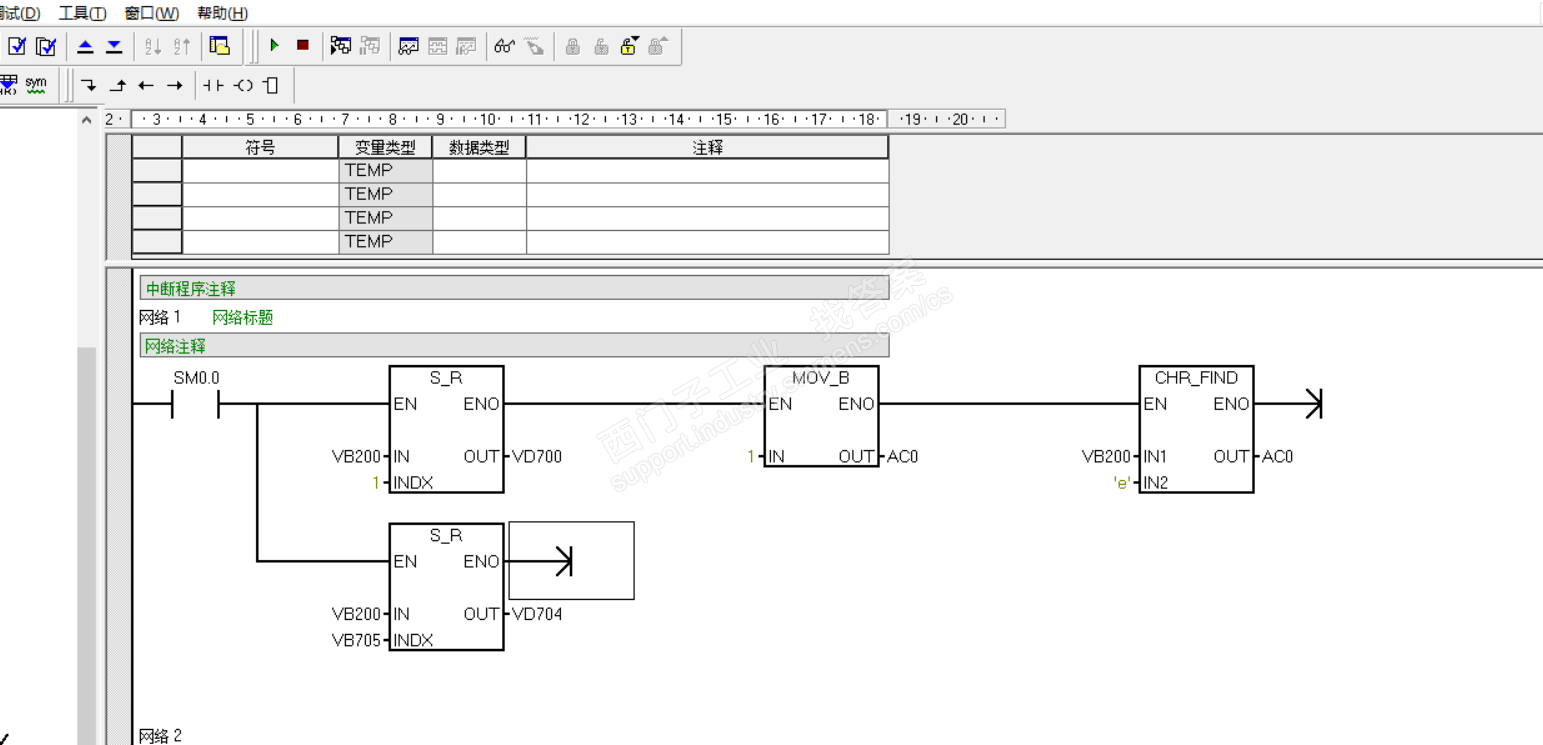Insert a contact from the toolbar
Image resolution: width=1543 pixels, height=745 pixels.
(x=213, y=86)
